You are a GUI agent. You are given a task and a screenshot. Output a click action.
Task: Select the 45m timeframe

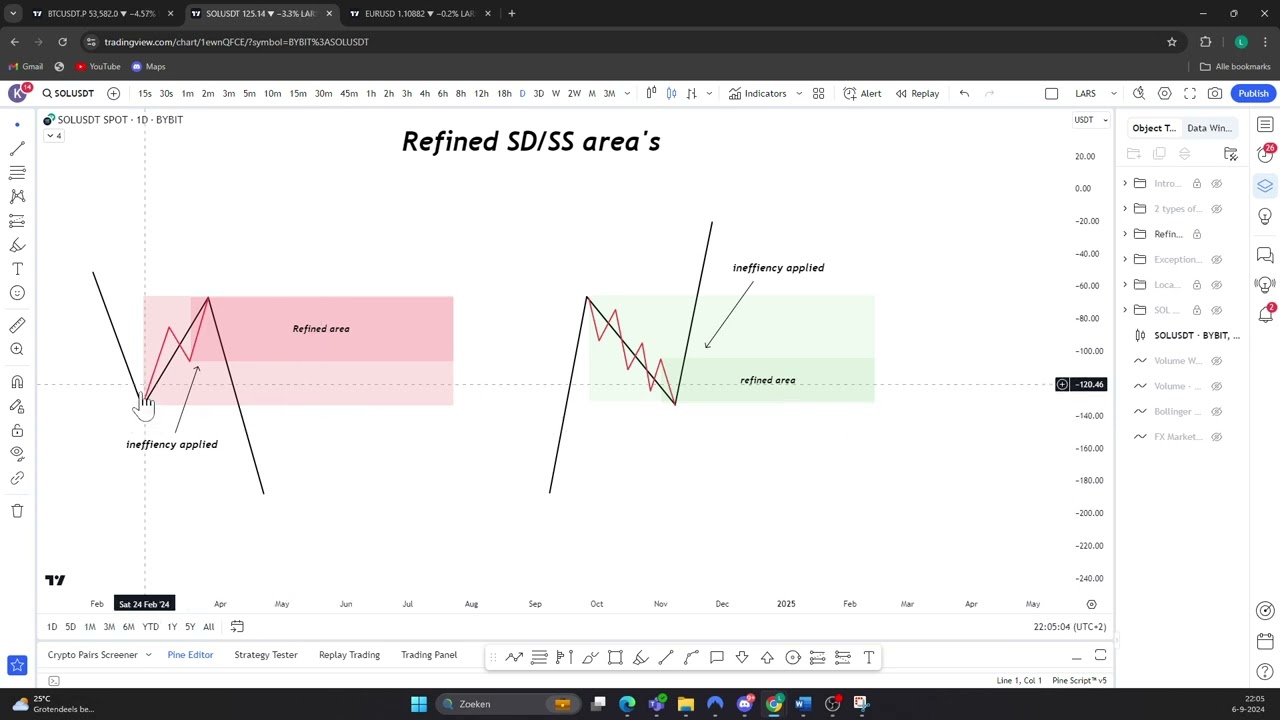coord(348,93)
